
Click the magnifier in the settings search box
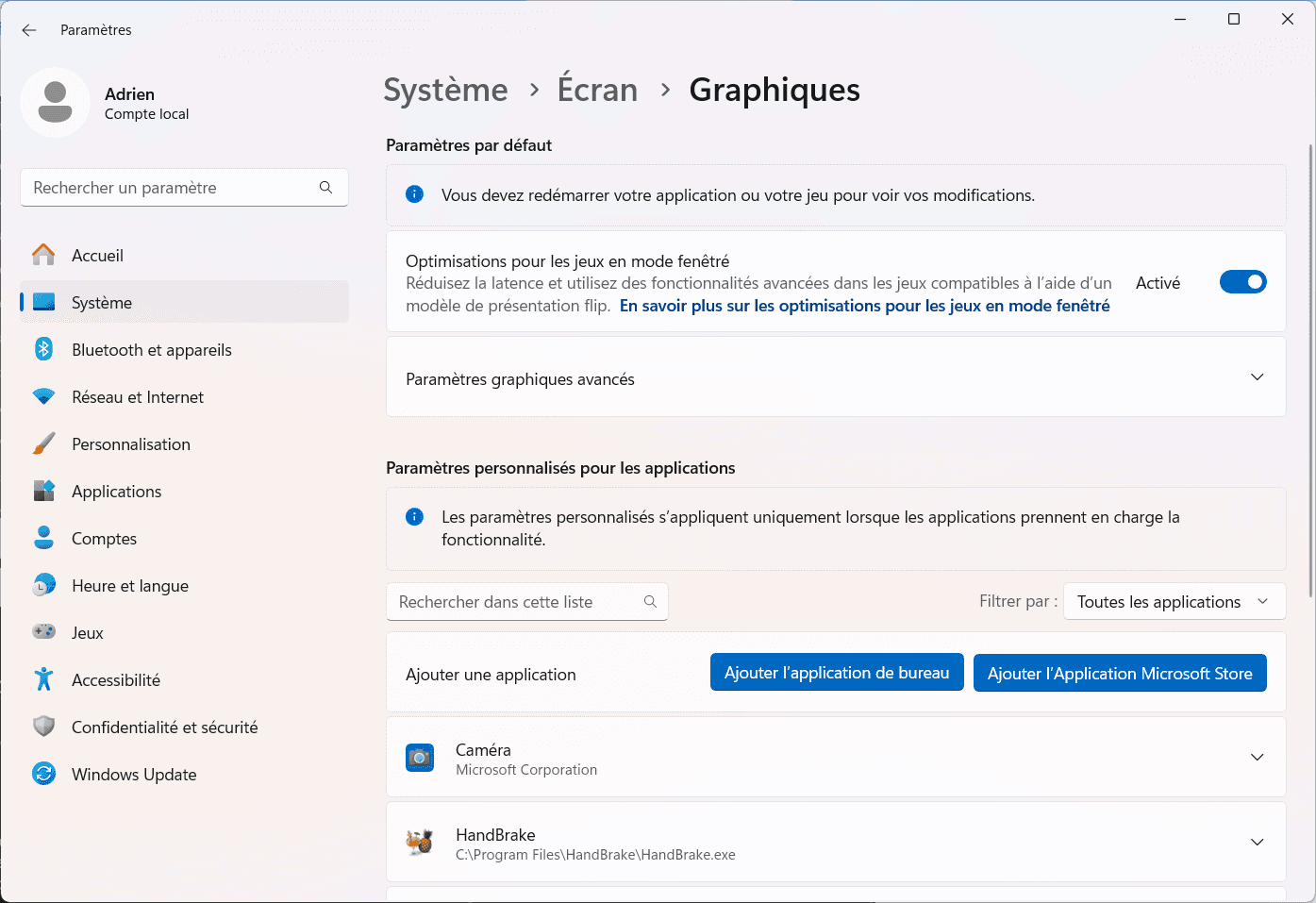[325, 188]
